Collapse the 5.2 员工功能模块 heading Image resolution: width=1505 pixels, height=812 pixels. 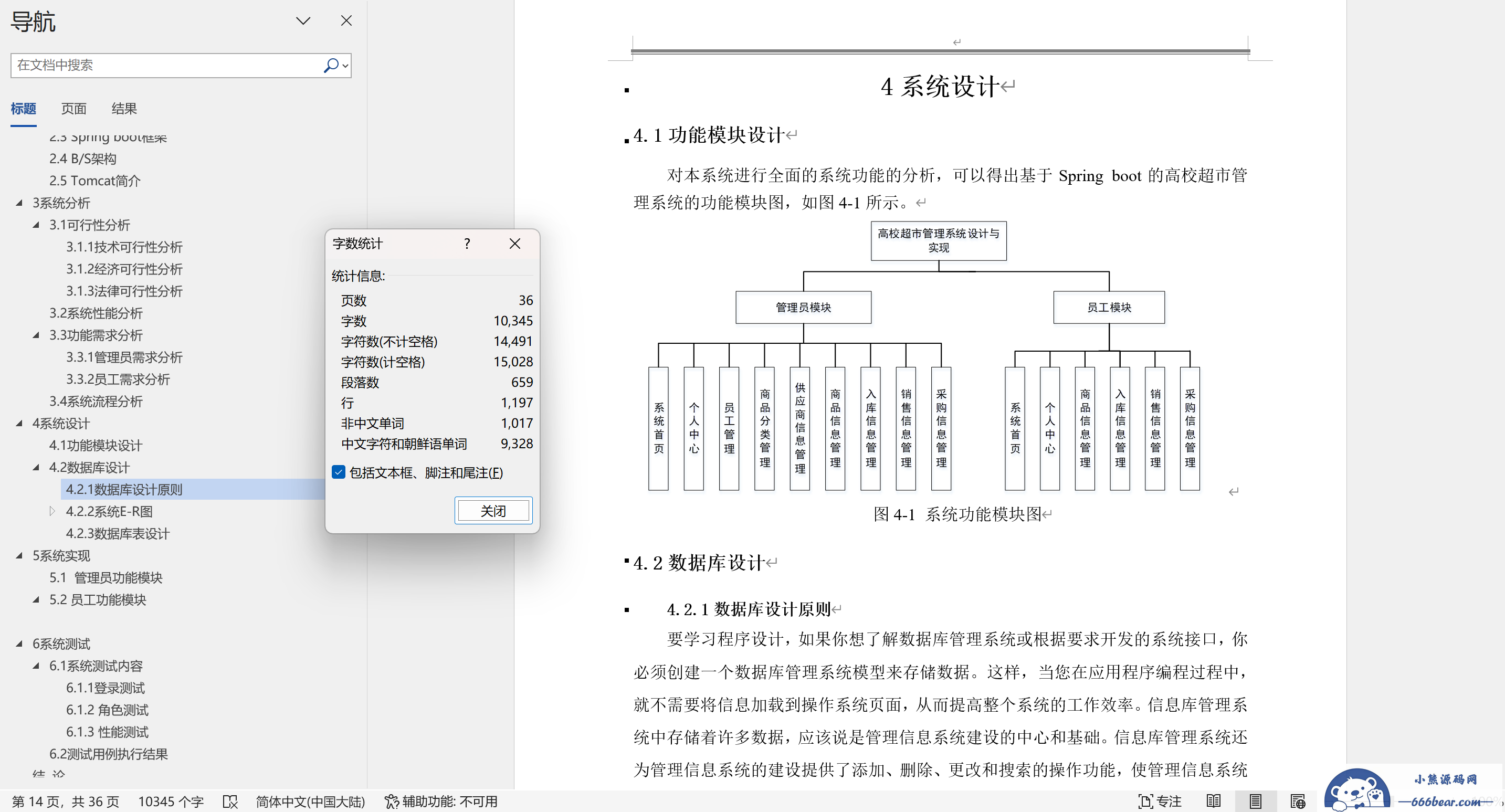tap(36, 599)
